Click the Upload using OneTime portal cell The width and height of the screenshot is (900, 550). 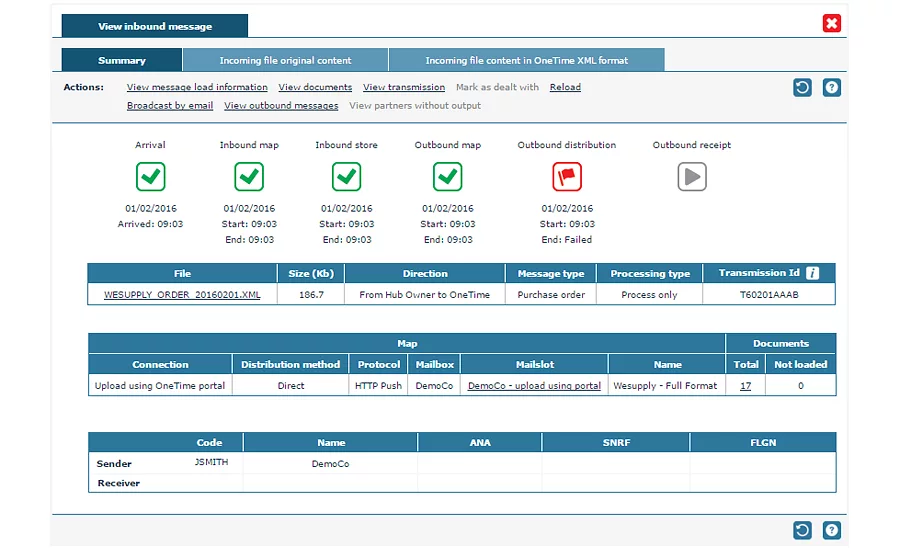click(160, 386)
